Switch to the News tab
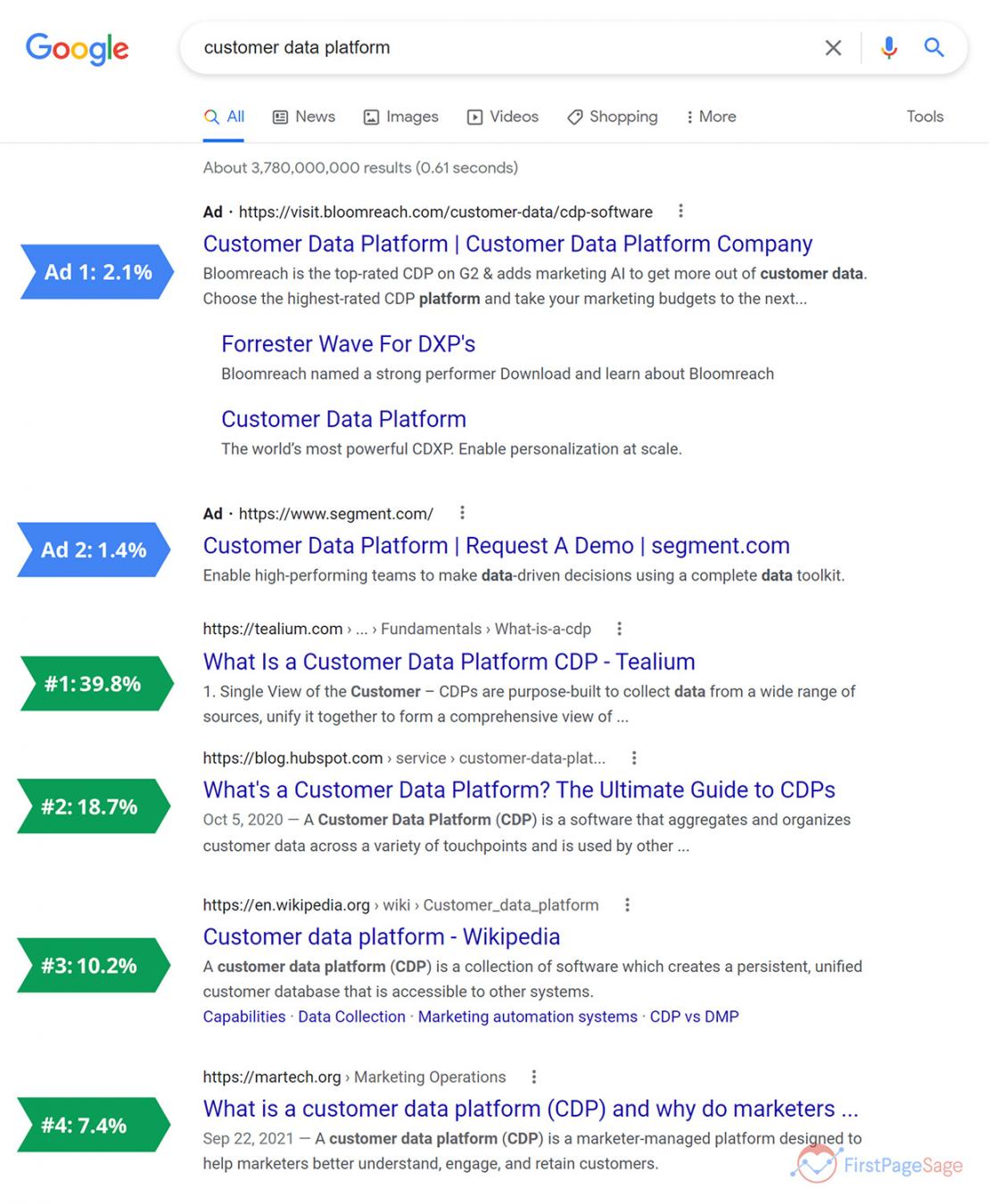Screen dimensions: 989x1204 pos(304,116)
